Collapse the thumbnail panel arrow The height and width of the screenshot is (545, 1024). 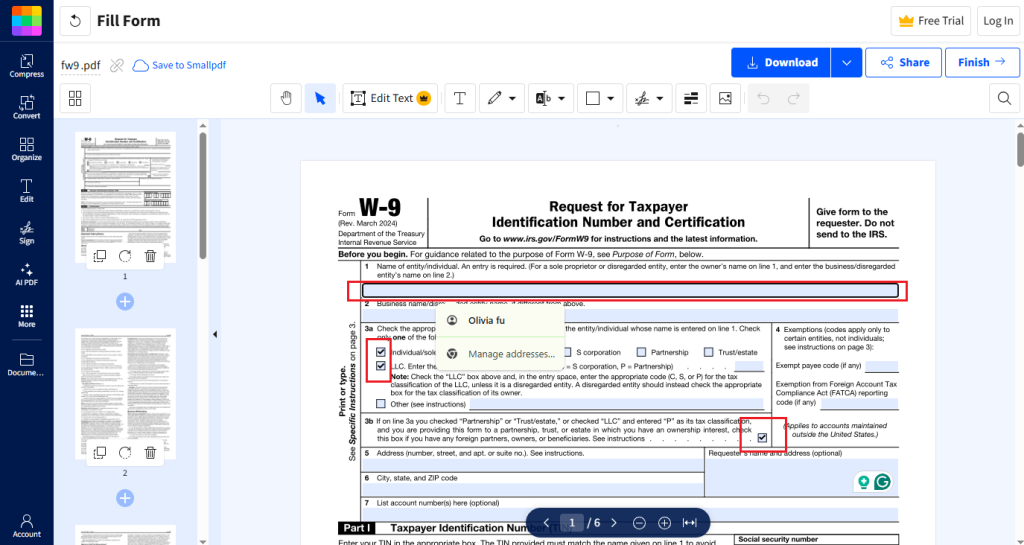(x=215, y=334)
